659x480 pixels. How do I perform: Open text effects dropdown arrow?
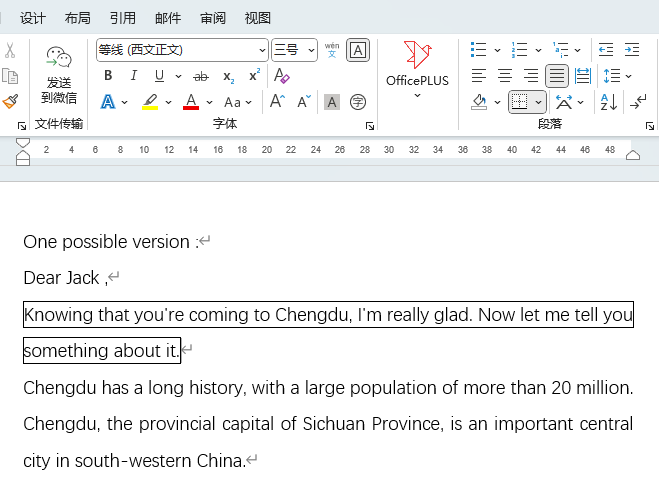pyautogui.click(x=124, y=102)
